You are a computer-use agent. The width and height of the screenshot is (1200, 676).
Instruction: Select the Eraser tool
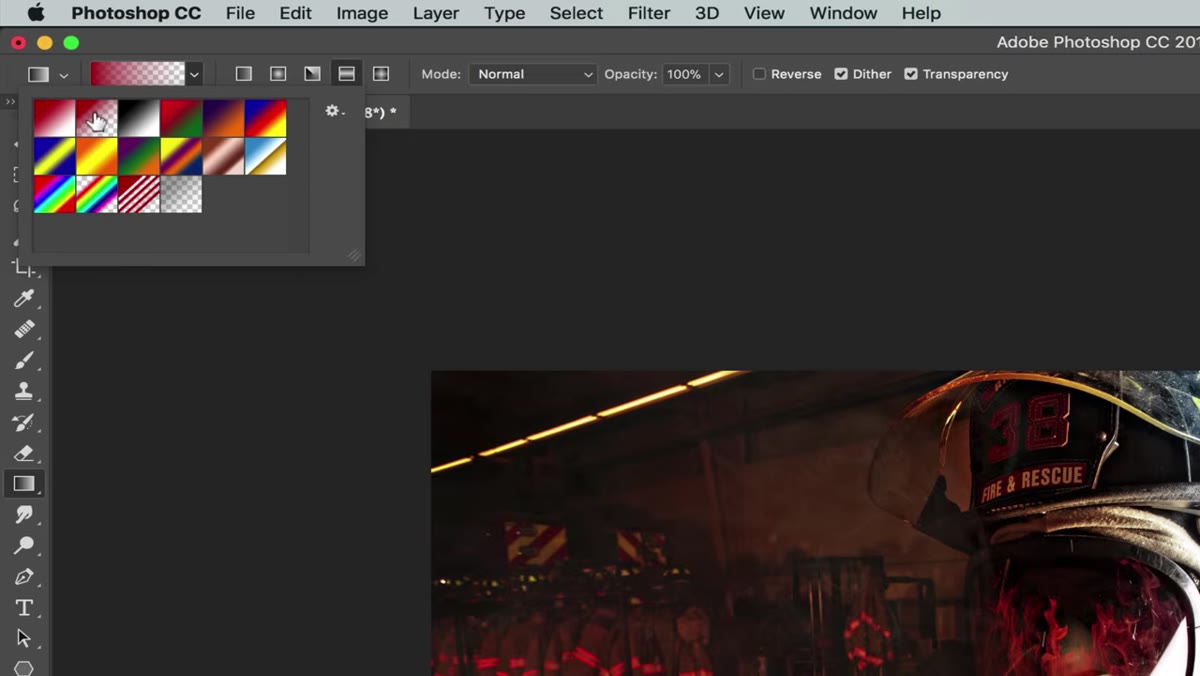24,453
